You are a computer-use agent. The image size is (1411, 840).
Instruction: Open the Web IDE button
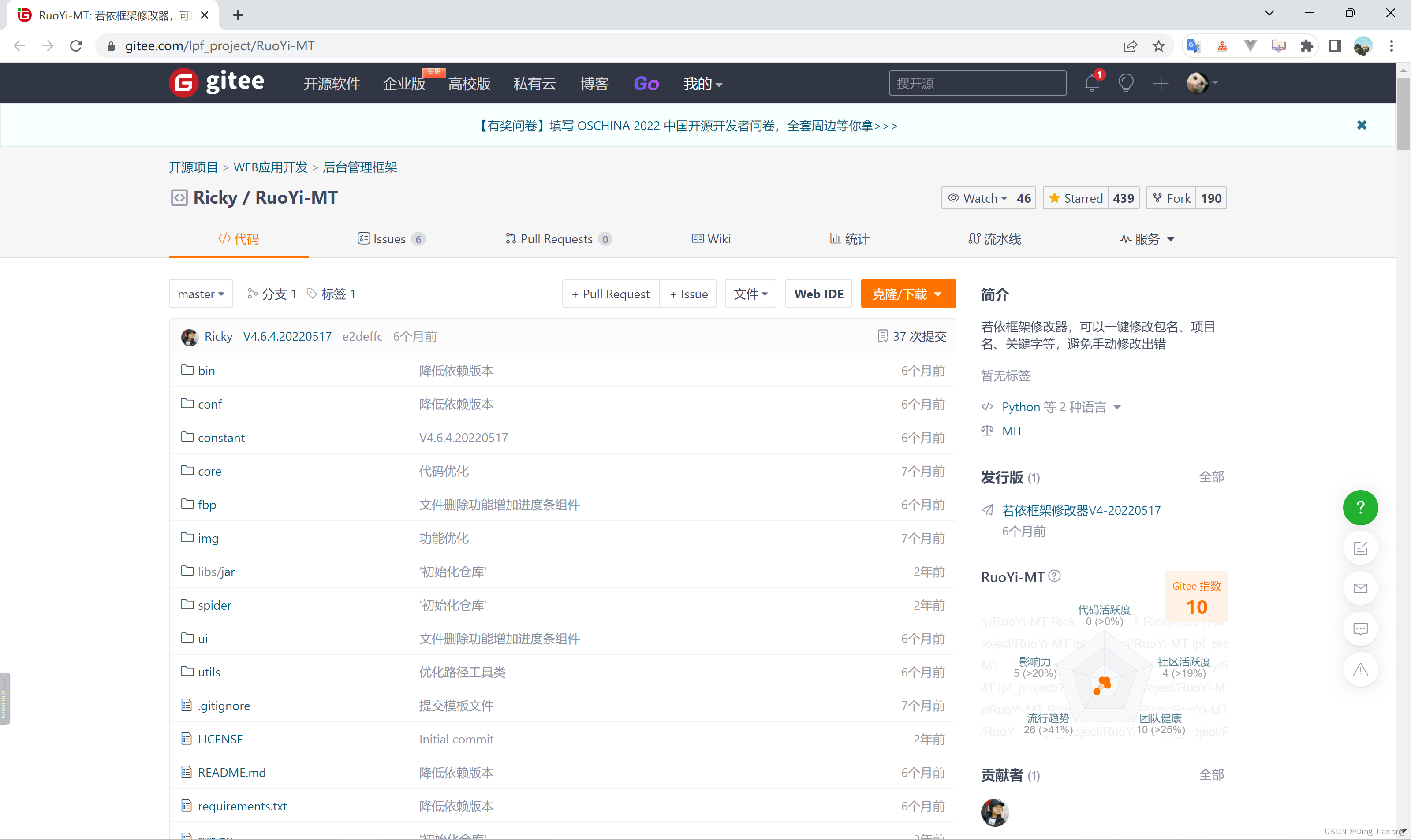[819, 294]
